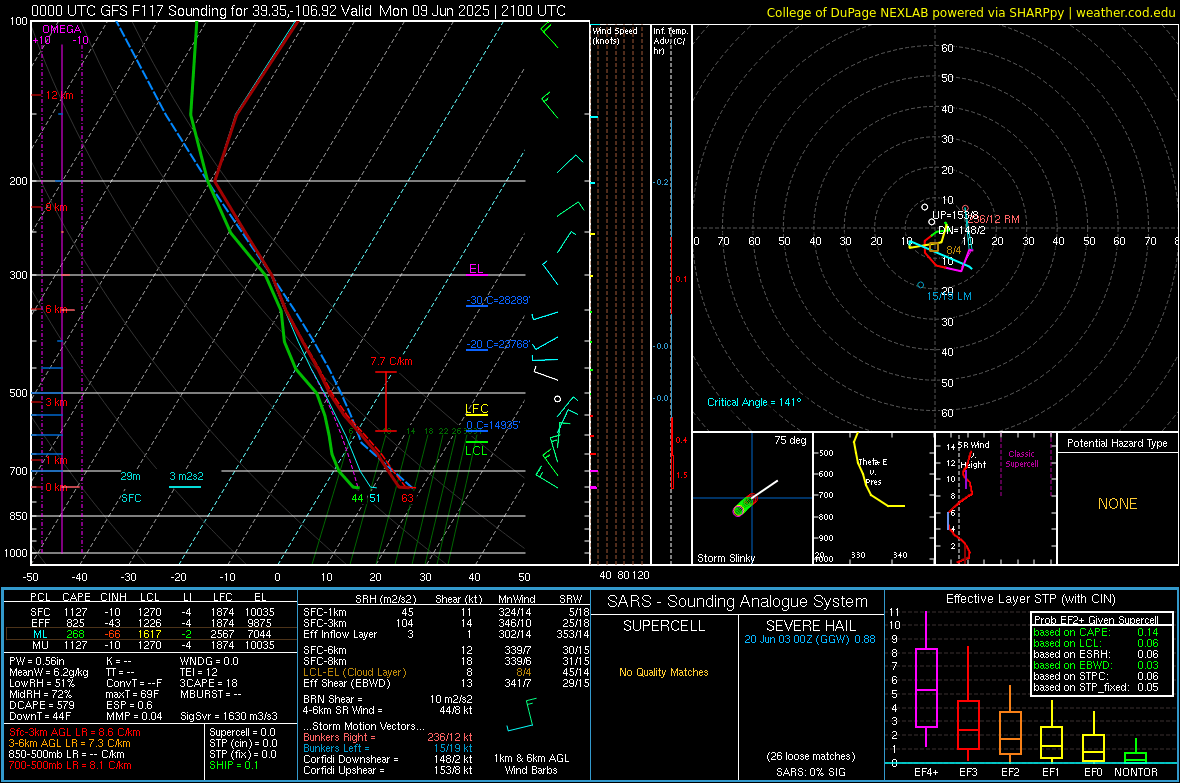Click the Supercell = 0.0 value

point(242,732)
